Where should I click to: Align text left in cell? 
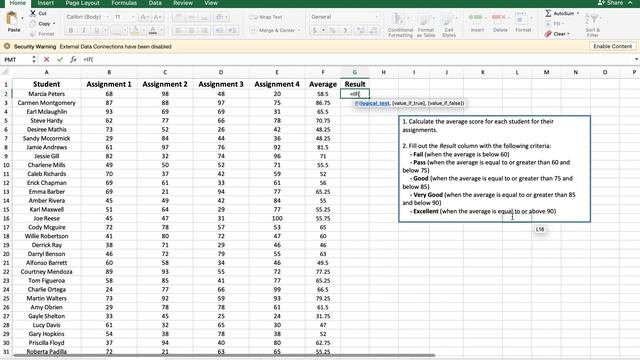coord(179,30)
